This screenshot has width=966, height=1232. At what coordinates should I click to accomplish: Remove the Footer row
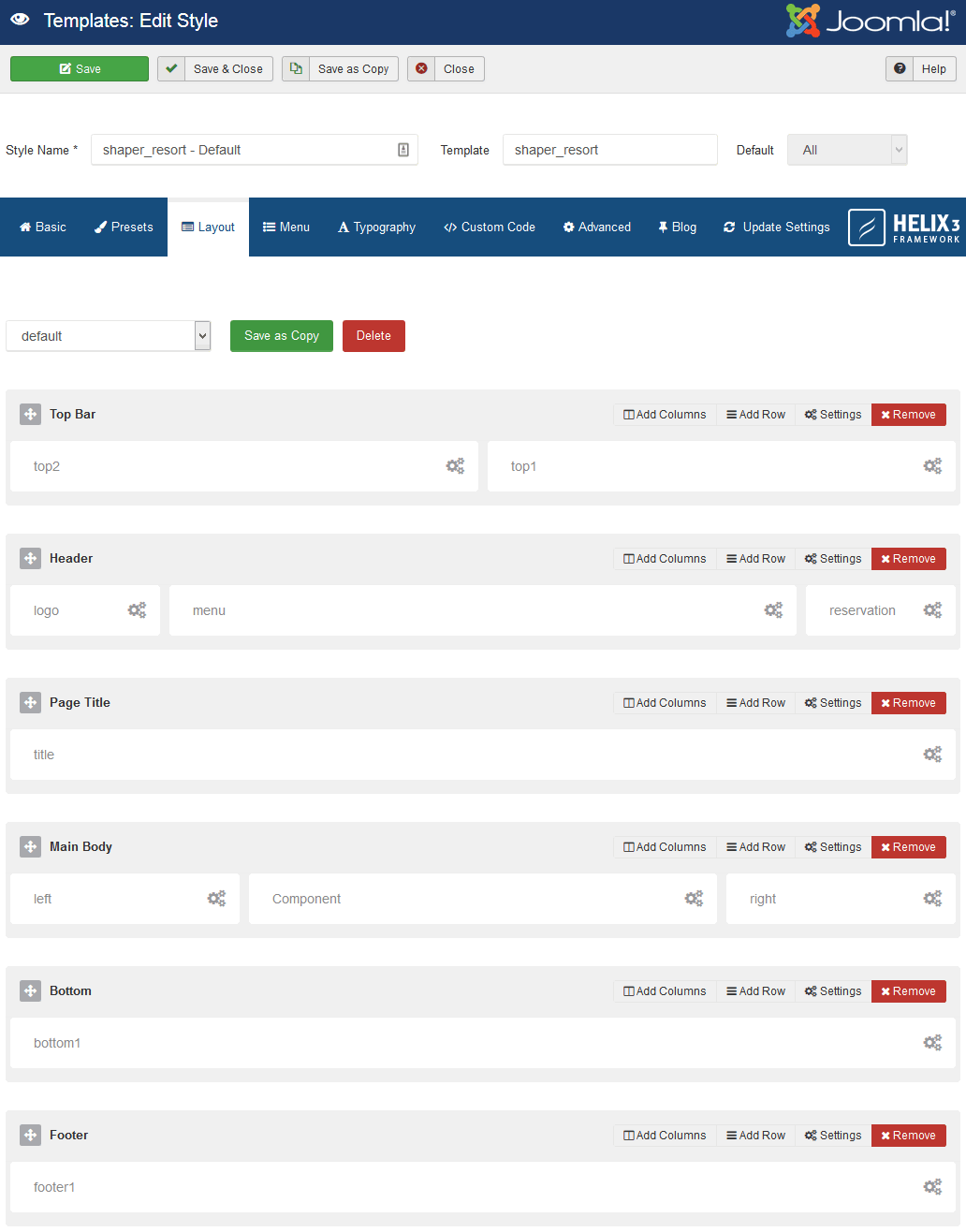pyautogui.click(x=908, y=1136)
